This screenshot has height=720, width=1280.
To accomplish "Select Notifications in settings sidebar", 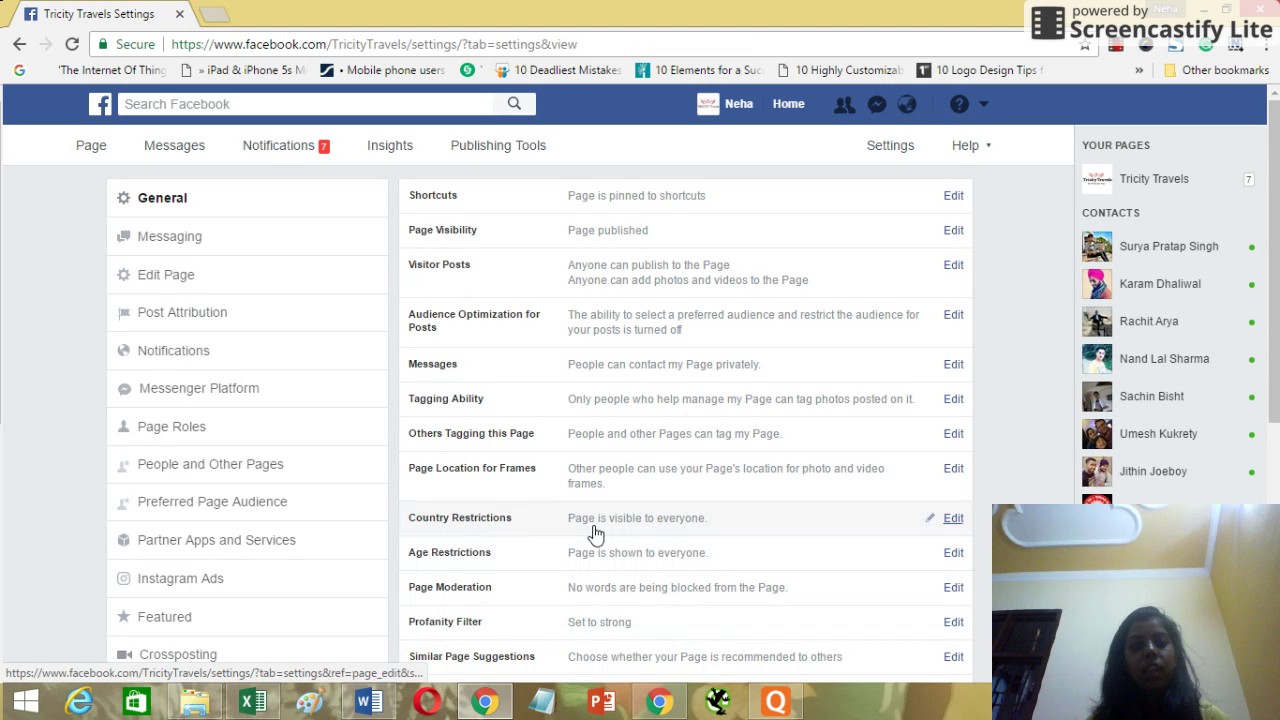I will pos(247,350).
